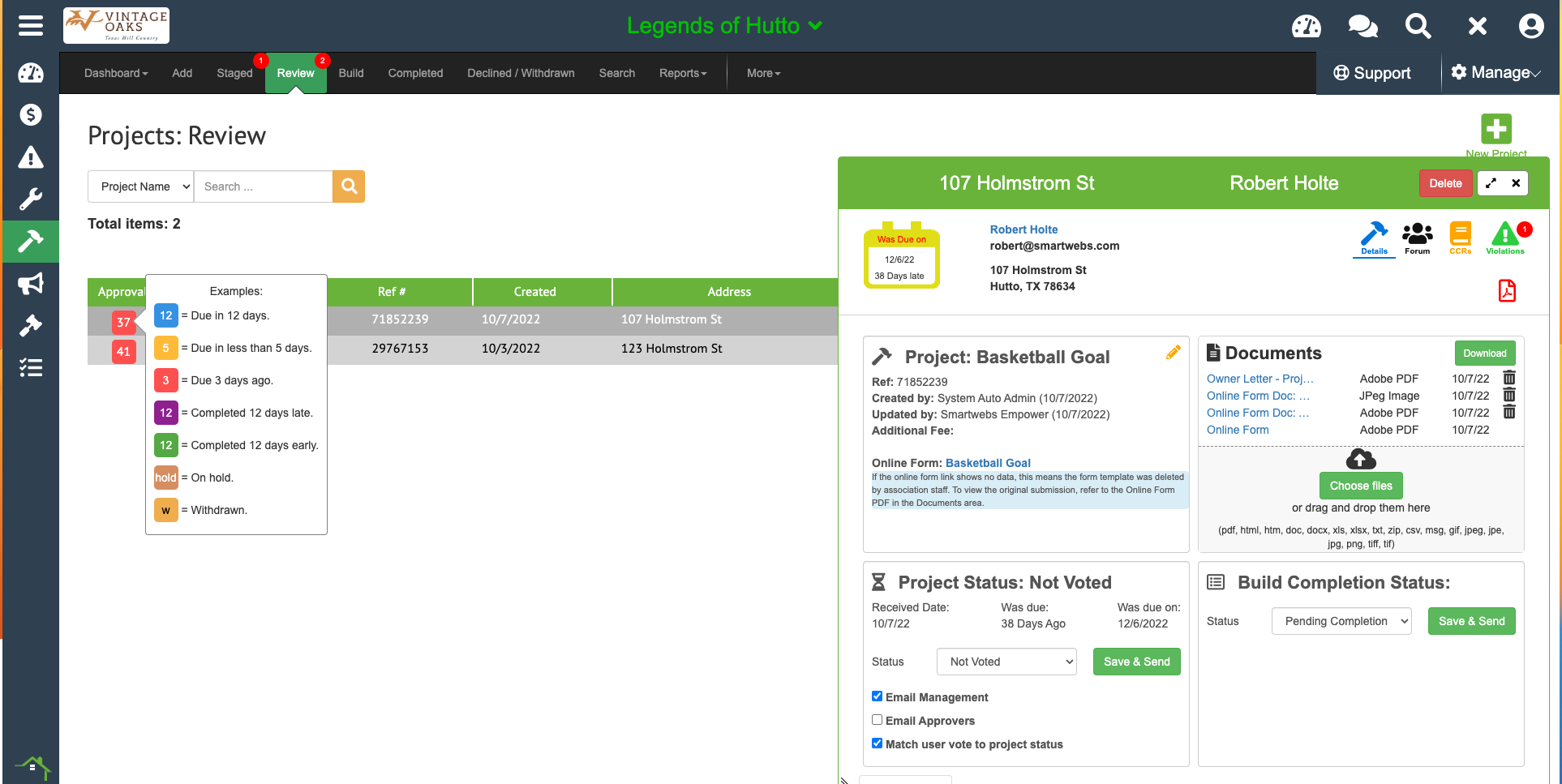The height and width of the screenshot is (784, 1562).
Task: Click the red Delete button
Action: tap(1445, 183)
